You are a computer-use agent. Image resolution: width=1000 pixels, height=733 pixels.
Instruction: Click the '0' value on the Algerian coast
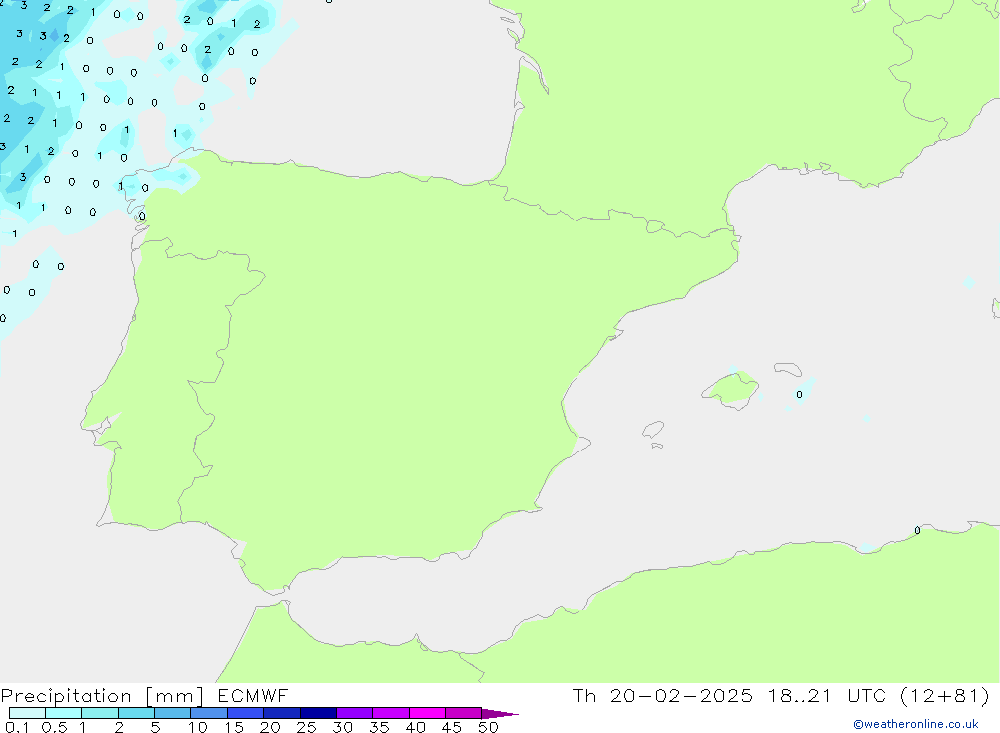coord(917,530)
